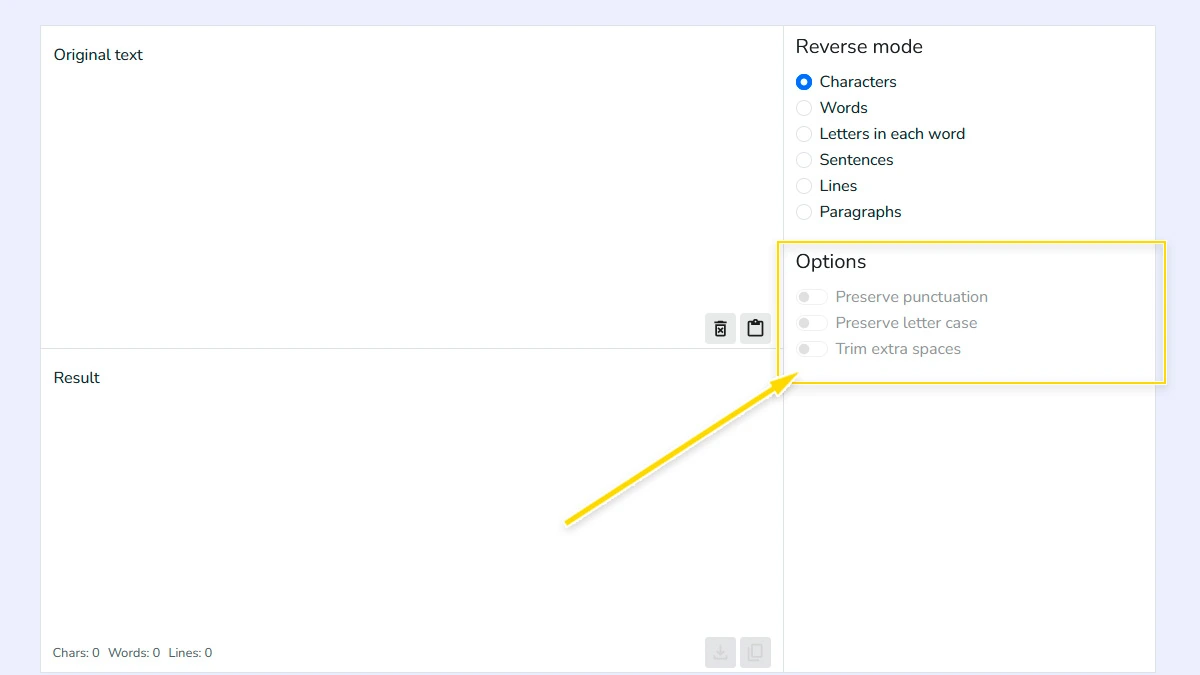Paste clipboard contents using paste icon
1200x675 pixels.
pyautogui.click(x=755, y=328)
